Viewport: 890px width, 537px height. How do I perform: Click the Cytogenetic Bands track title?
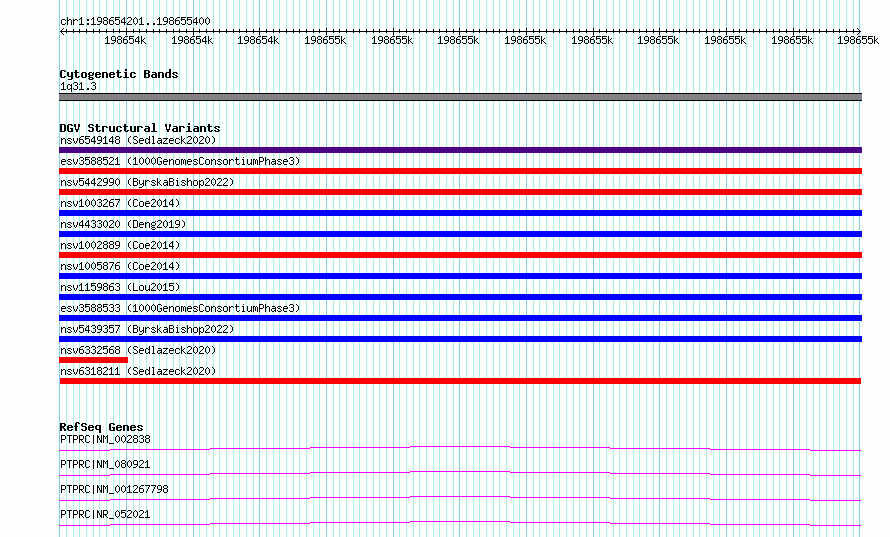tap(119, 74)
